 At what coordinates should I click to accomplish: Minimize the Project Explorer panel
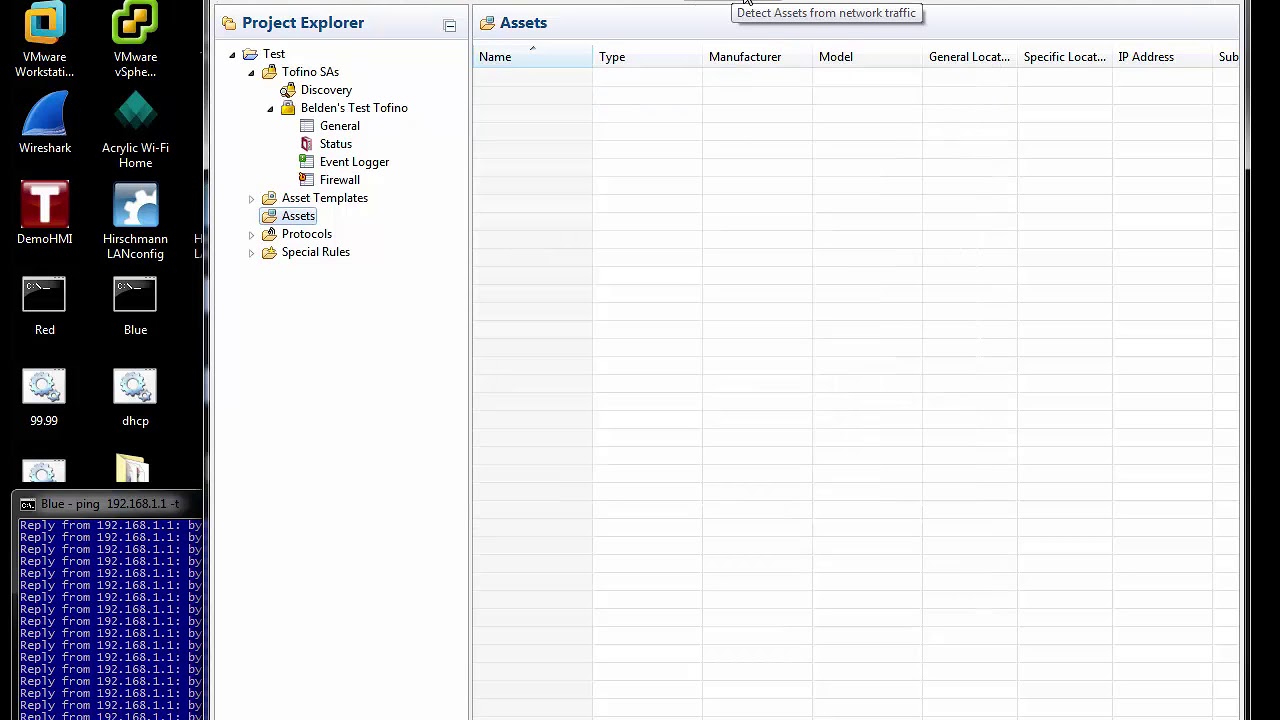(450, 26)
